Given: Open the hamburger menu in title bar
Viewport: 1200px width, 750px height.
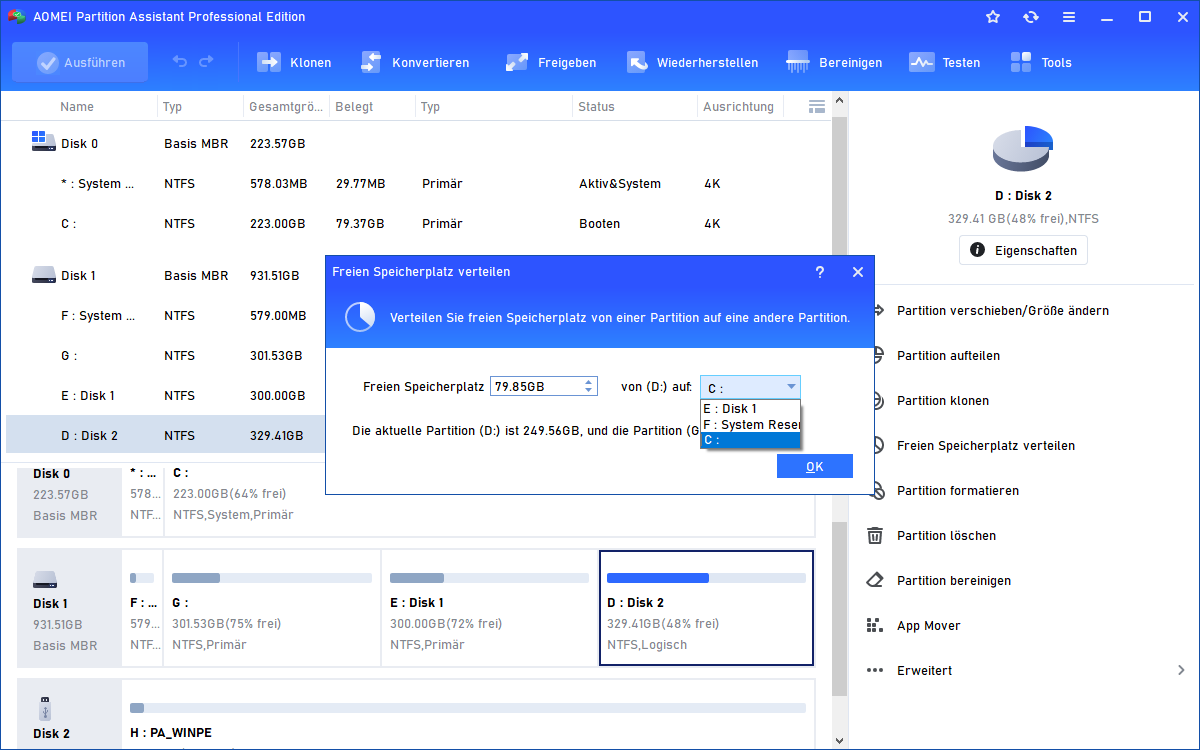Looking at the screenshot, I should coord(1069,17).
